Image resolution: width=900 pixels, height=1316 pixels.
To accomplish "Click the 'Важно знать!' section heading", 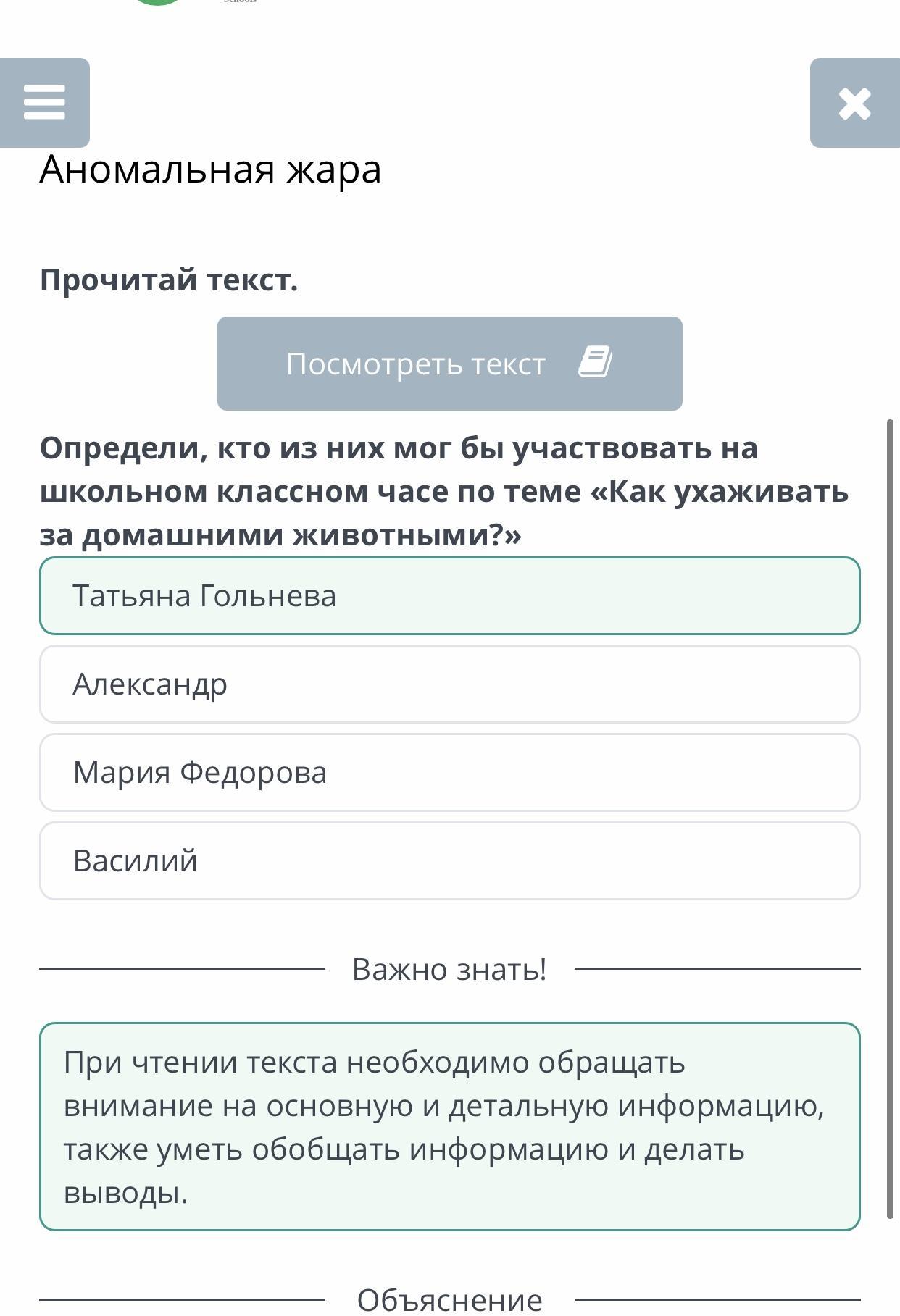I will click(x=449, y=969).
